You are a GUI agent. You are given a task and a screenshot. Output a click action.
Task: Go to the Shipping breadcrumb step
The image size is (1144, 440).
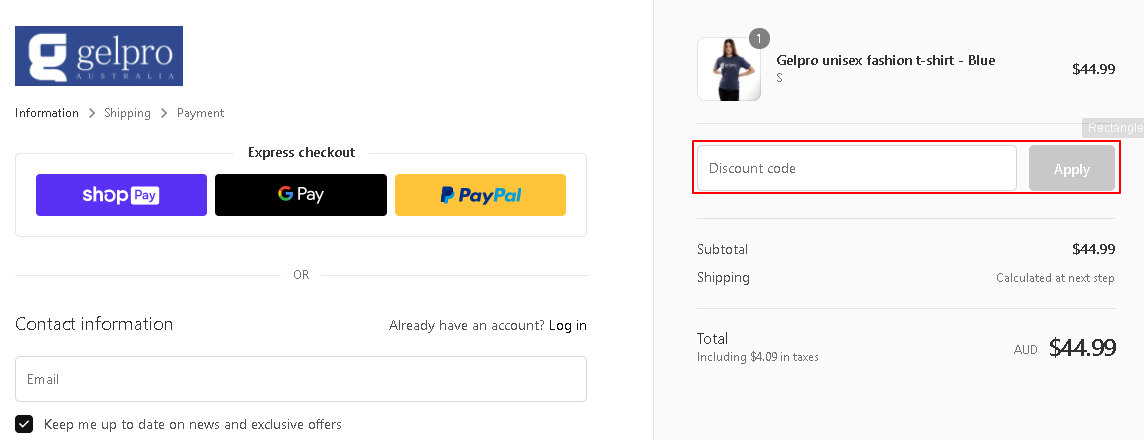click(x=128, y=113)
